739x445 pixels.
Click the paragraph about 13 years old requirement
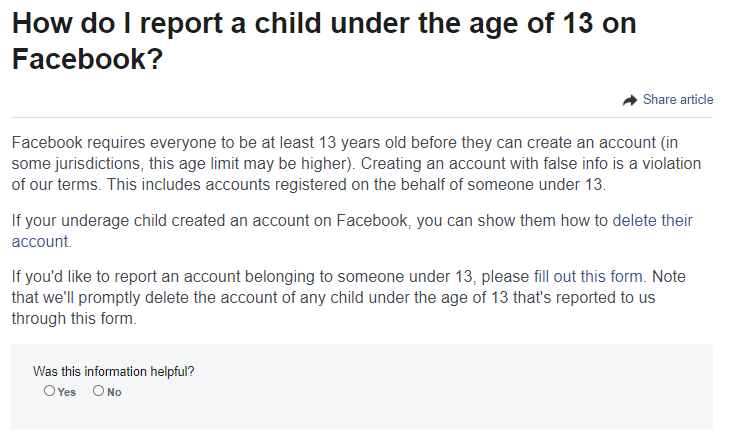356,164
